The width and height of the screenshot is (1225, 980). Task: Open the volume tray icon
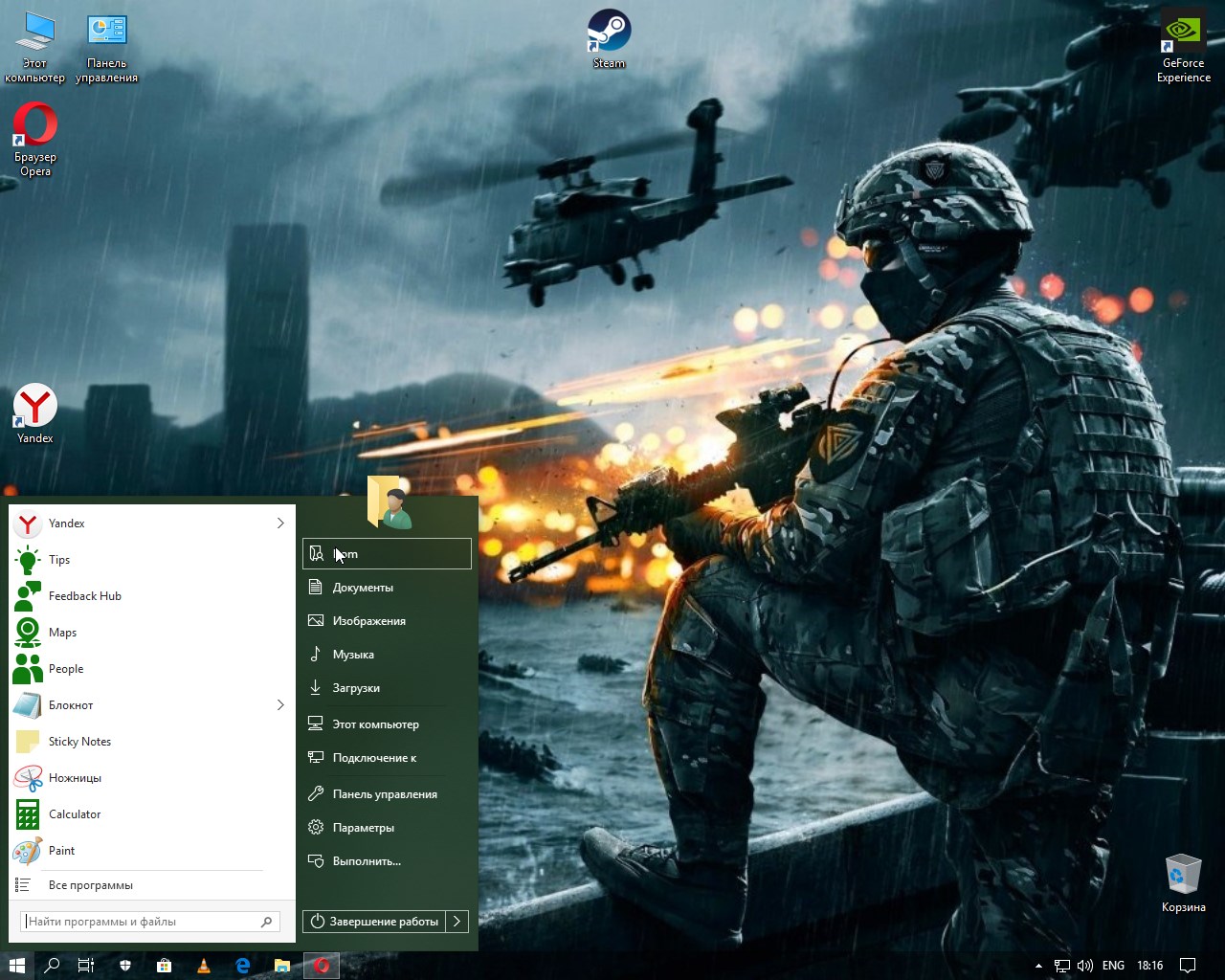click(1084, 966)
